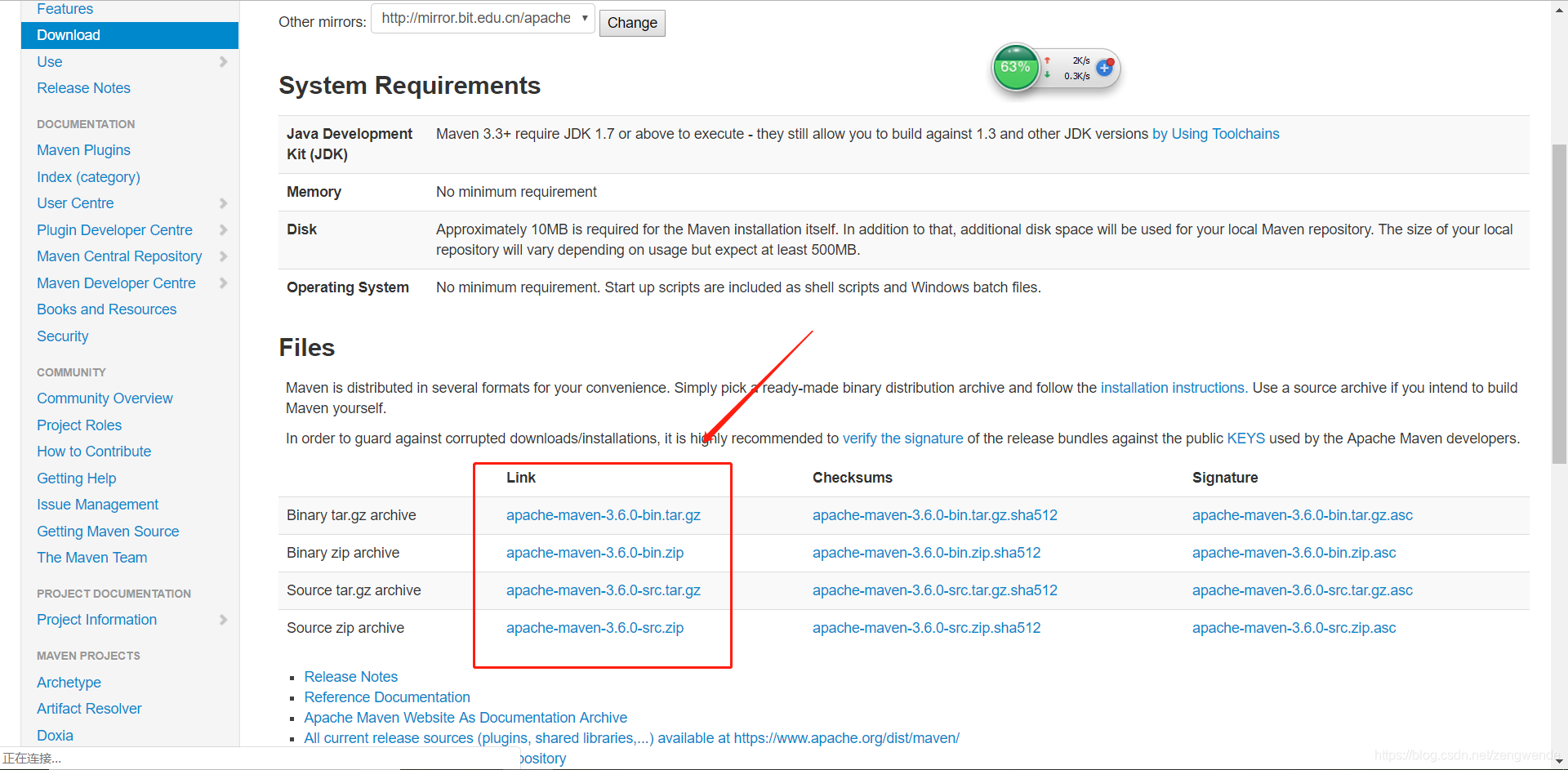
Task: Open Project Roles page
Action: [x=79, y=425]
